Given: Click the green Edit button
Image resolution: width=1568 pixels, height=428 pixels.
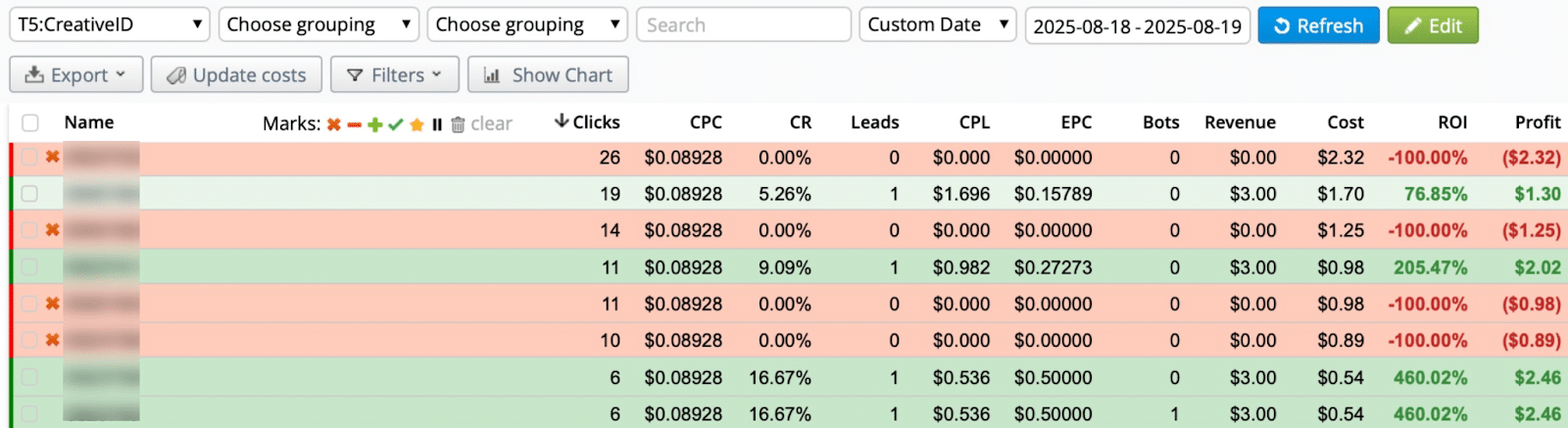Looking at the screenshot, I should pyautogui.click(x=1432, y=25).
